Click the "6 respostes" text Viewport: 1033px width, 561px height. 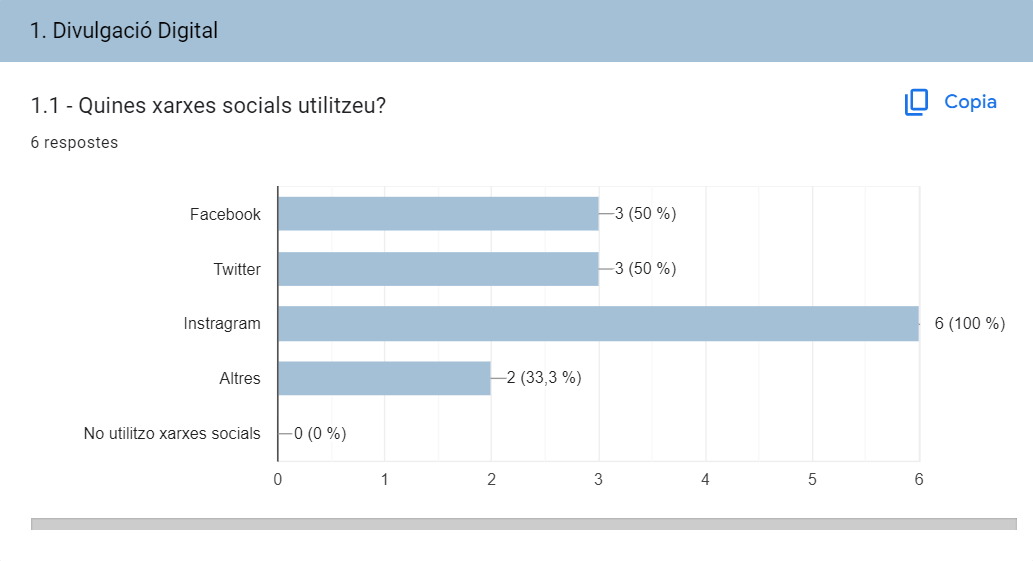click(x=74, y=143)
